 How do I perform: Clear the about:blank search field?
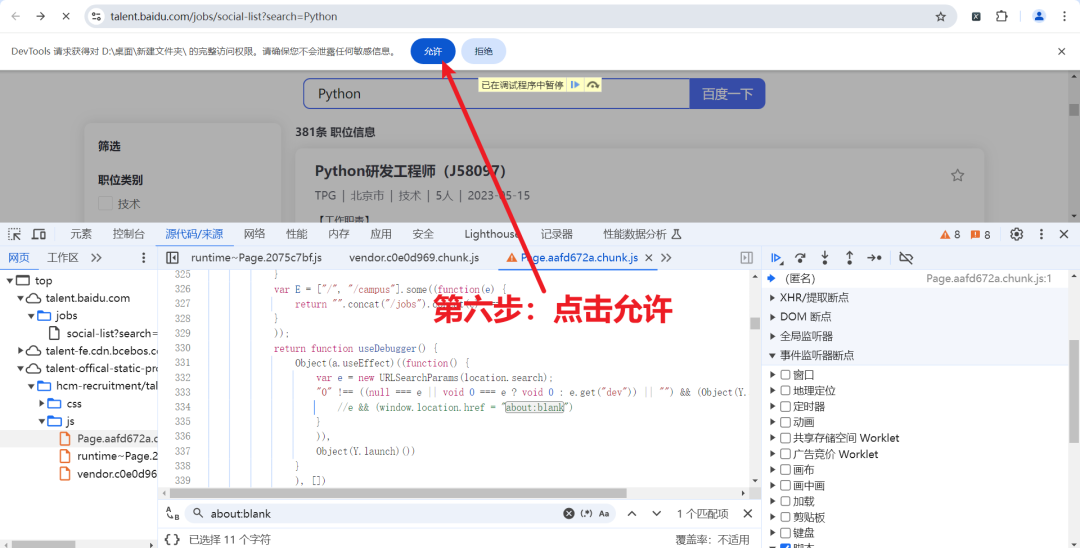569,514
